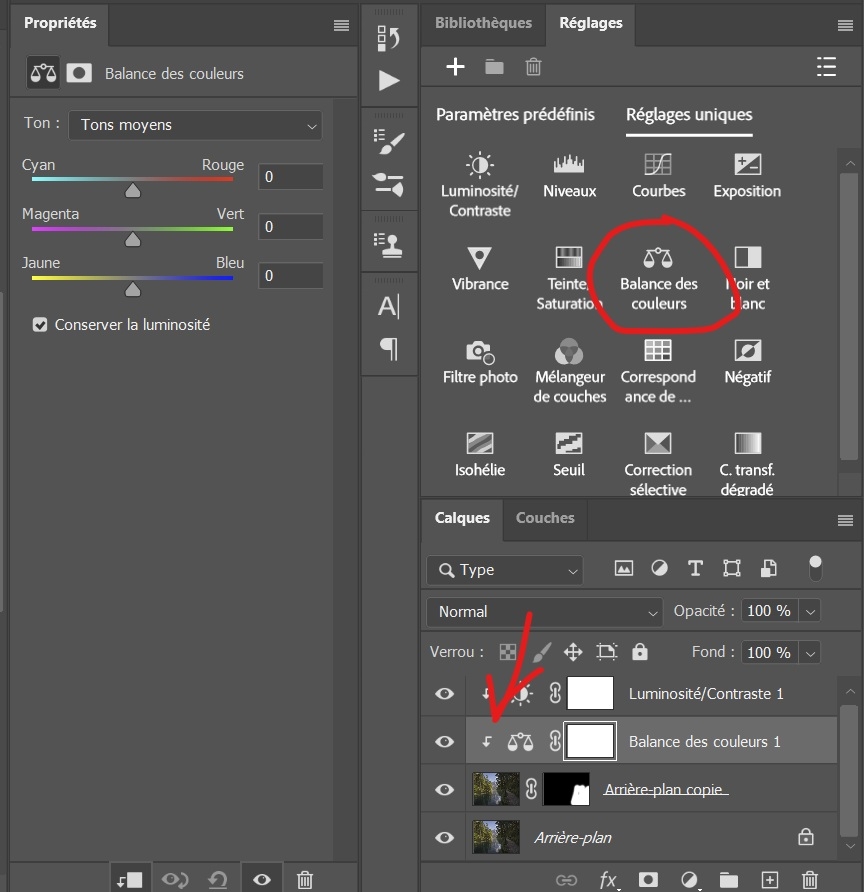Image resolution: width=864 pixels, height=892 pixels.
Task: Open the layer filter Type dropdown
Action: [x=505, y=570]
